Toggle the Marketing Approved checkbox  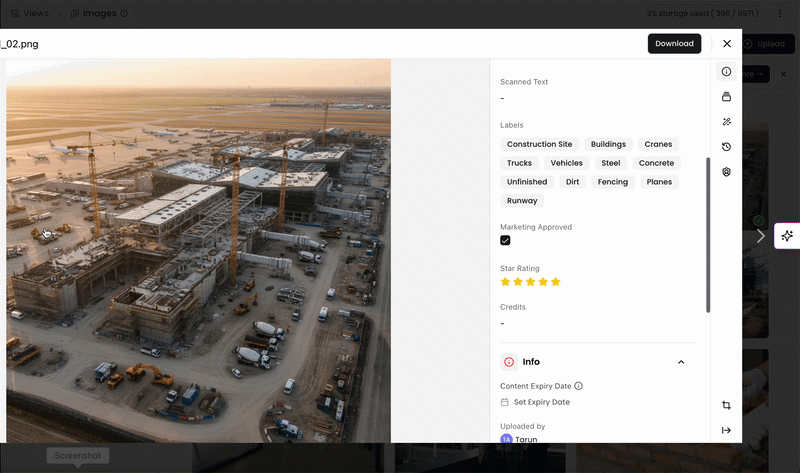(x=505, y=240)
